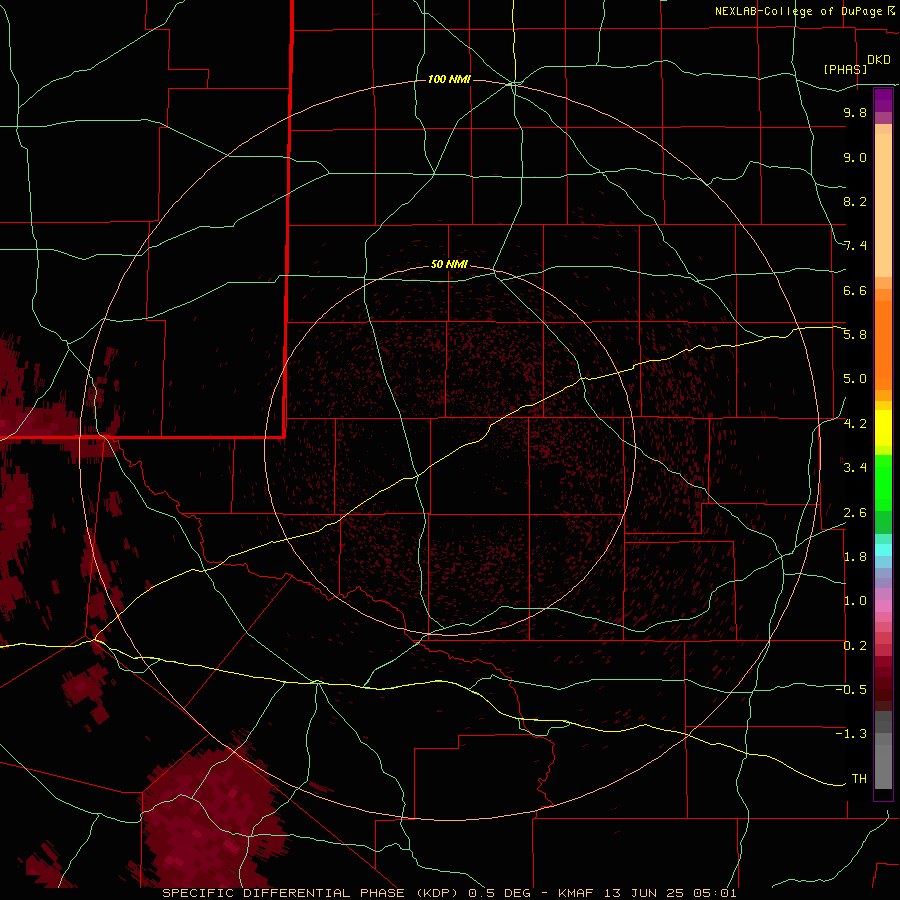
Task: Click the 50 NMI range ring label
Action: pyautogui.click(x=449, y=264)
